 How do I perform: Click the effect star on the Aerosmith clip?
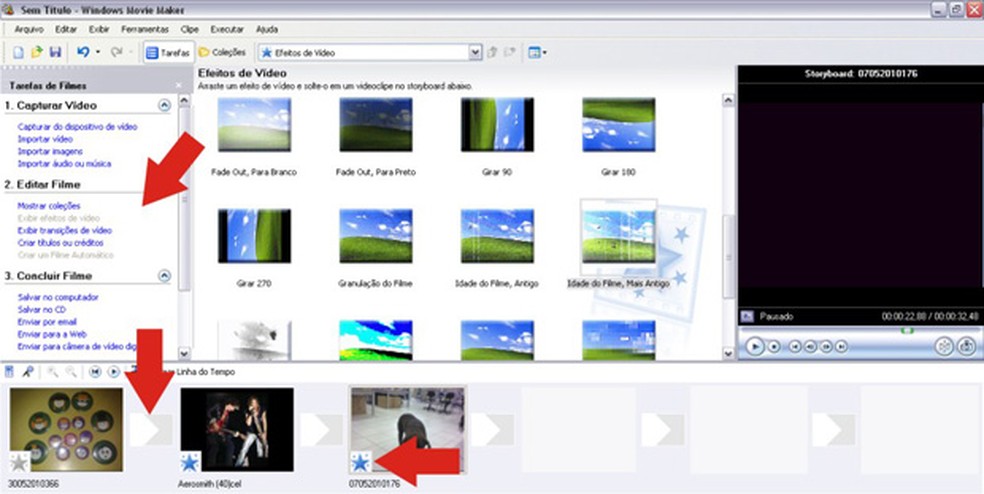(190, 461)
